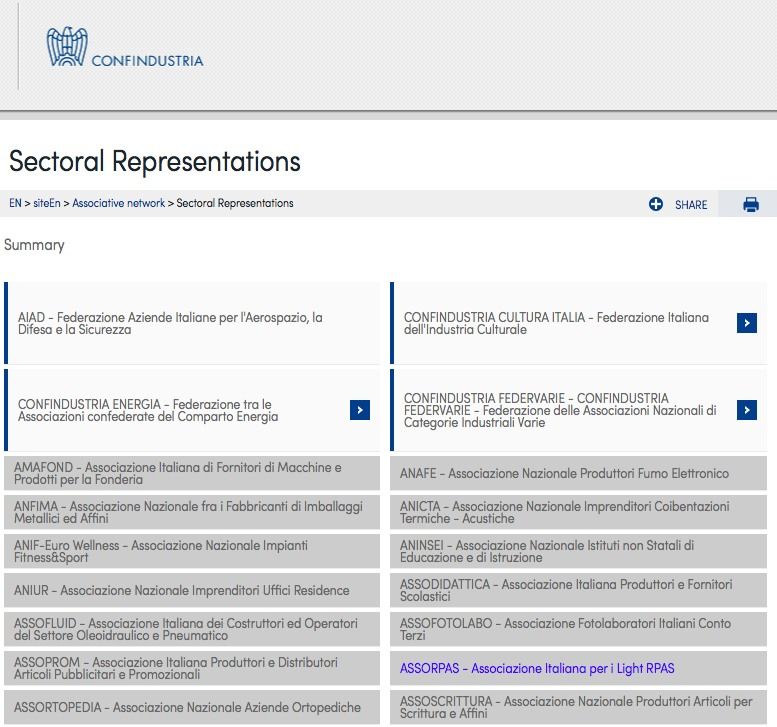Go to siteEn breadcrumb
This screenshot has width=777, height=727.
point(47,203)
